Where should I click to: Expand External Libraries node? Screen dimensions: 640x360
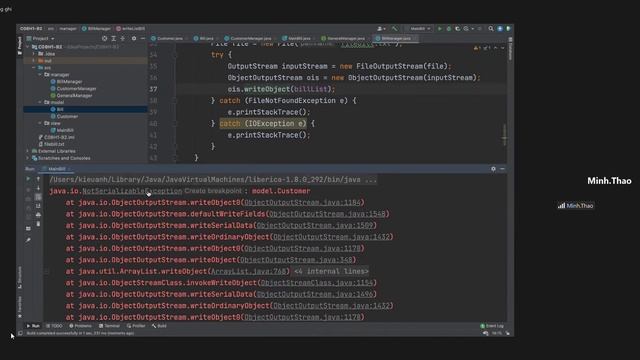[28, 151]
